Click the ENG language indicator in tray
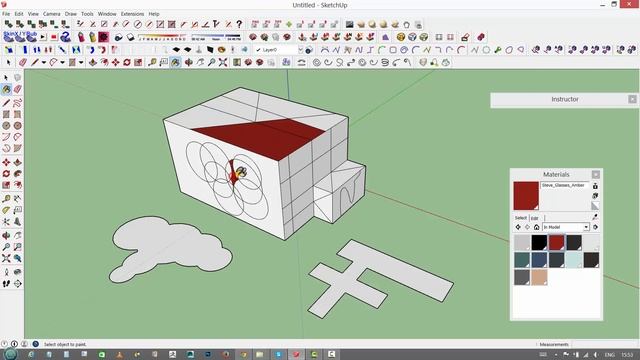 (x=609, y=355)
